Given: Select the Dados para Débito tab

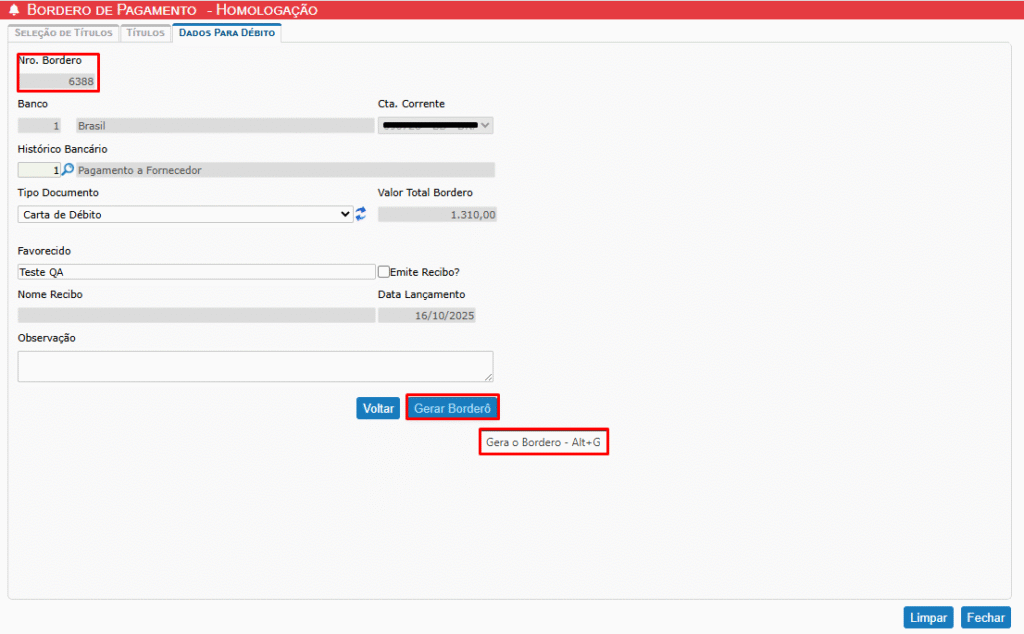Looking at the screenshot, I should 226,32.
